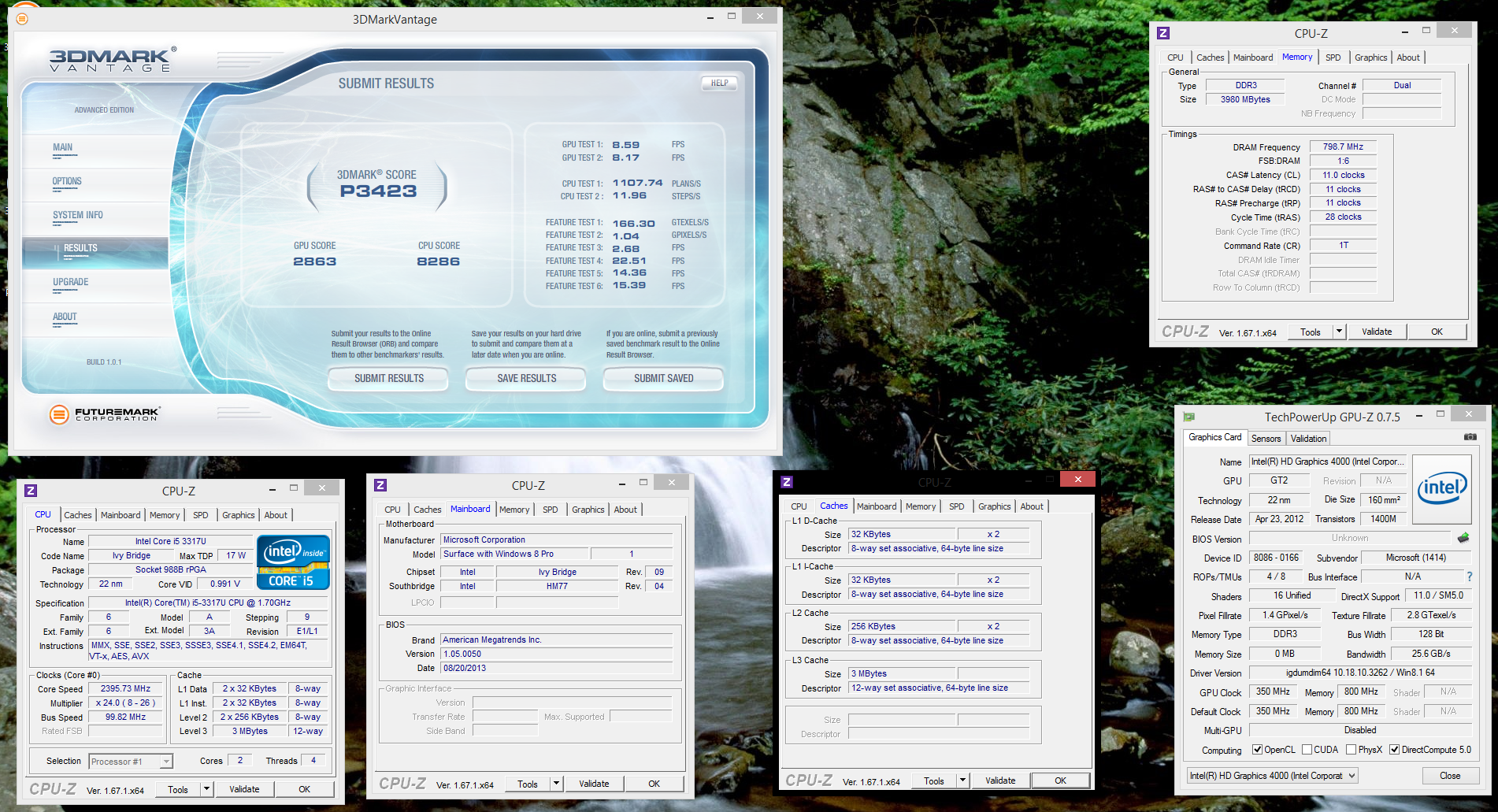The image size is (1498, 812).
Task: Click the Futuremark Corporation logo
Action: [x=105, y=413]
